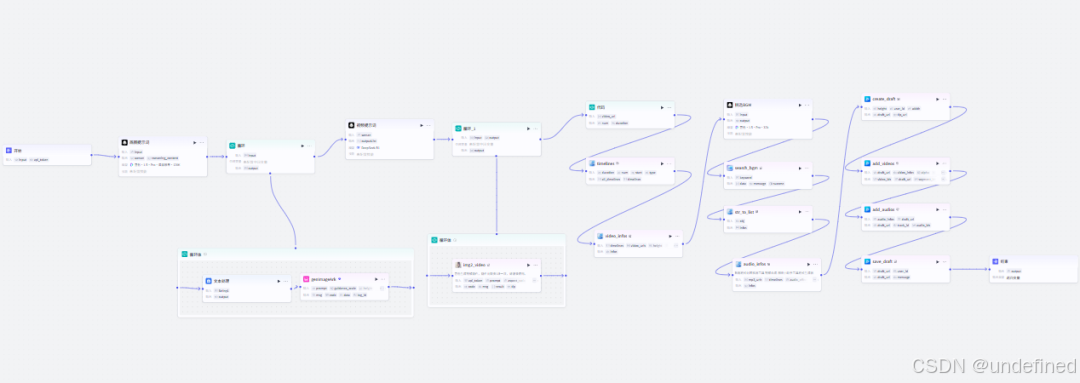1080x383 pixels.
Task: Click the 结束 end node icon
Action: [995, 262]
